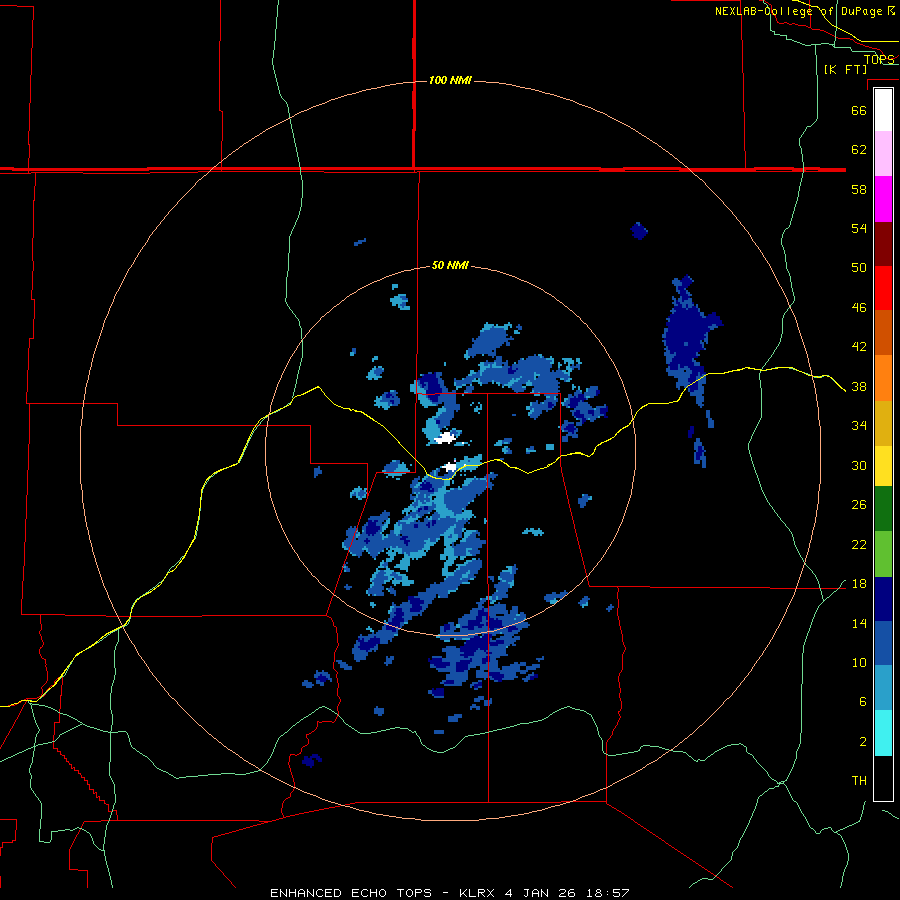Click the light blue 10 legend swatch

coord(883,688)
